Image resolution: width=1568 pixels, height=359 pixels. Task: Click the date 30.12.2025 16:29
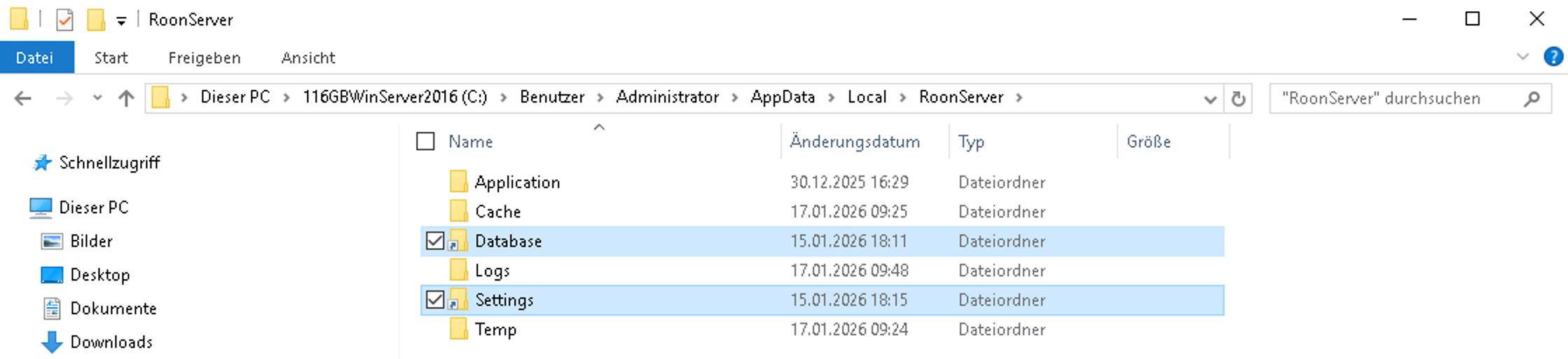coord(850,182)
